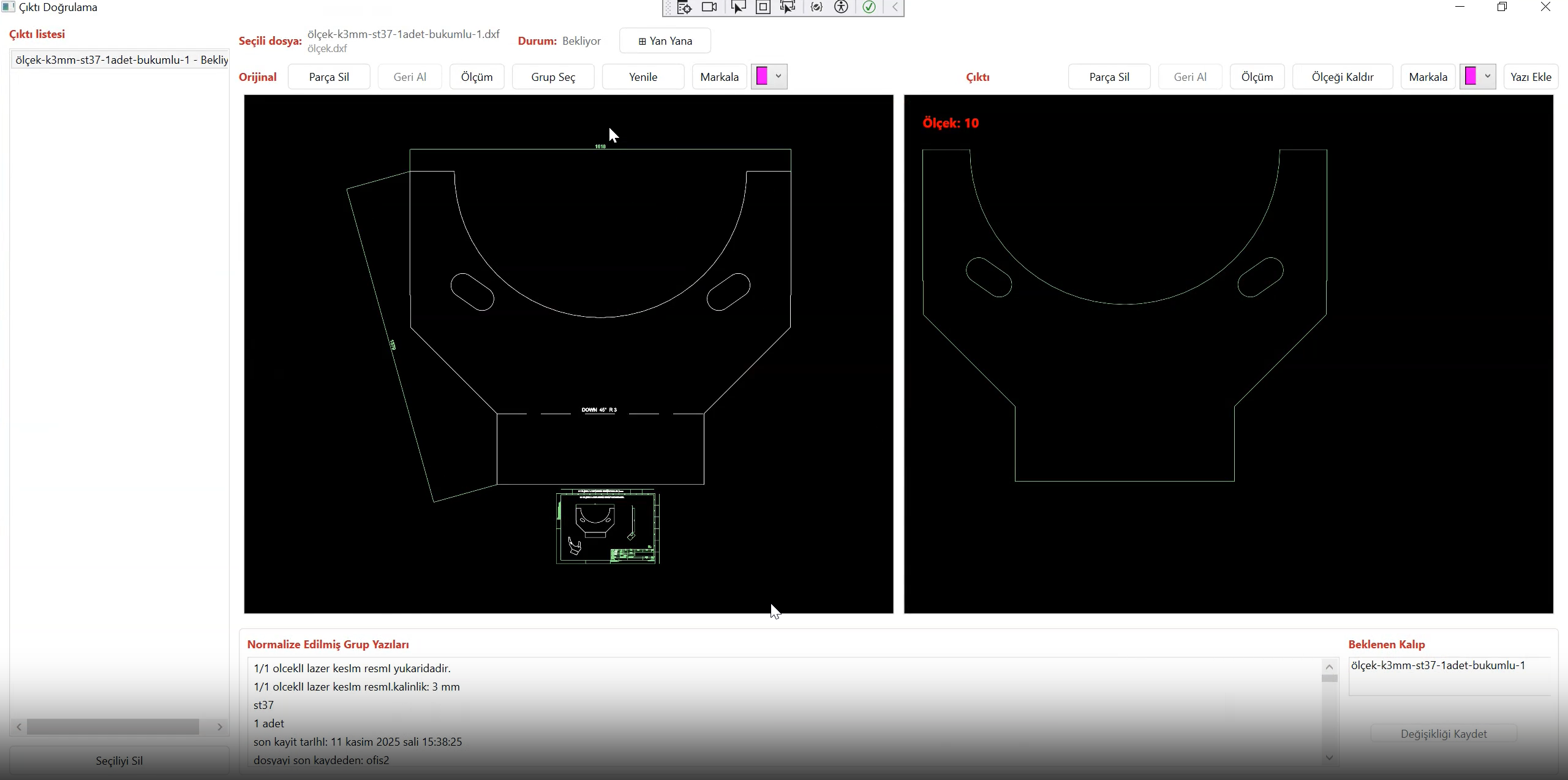Open Orijinal panel color dropdown arrow

point(778,77)
